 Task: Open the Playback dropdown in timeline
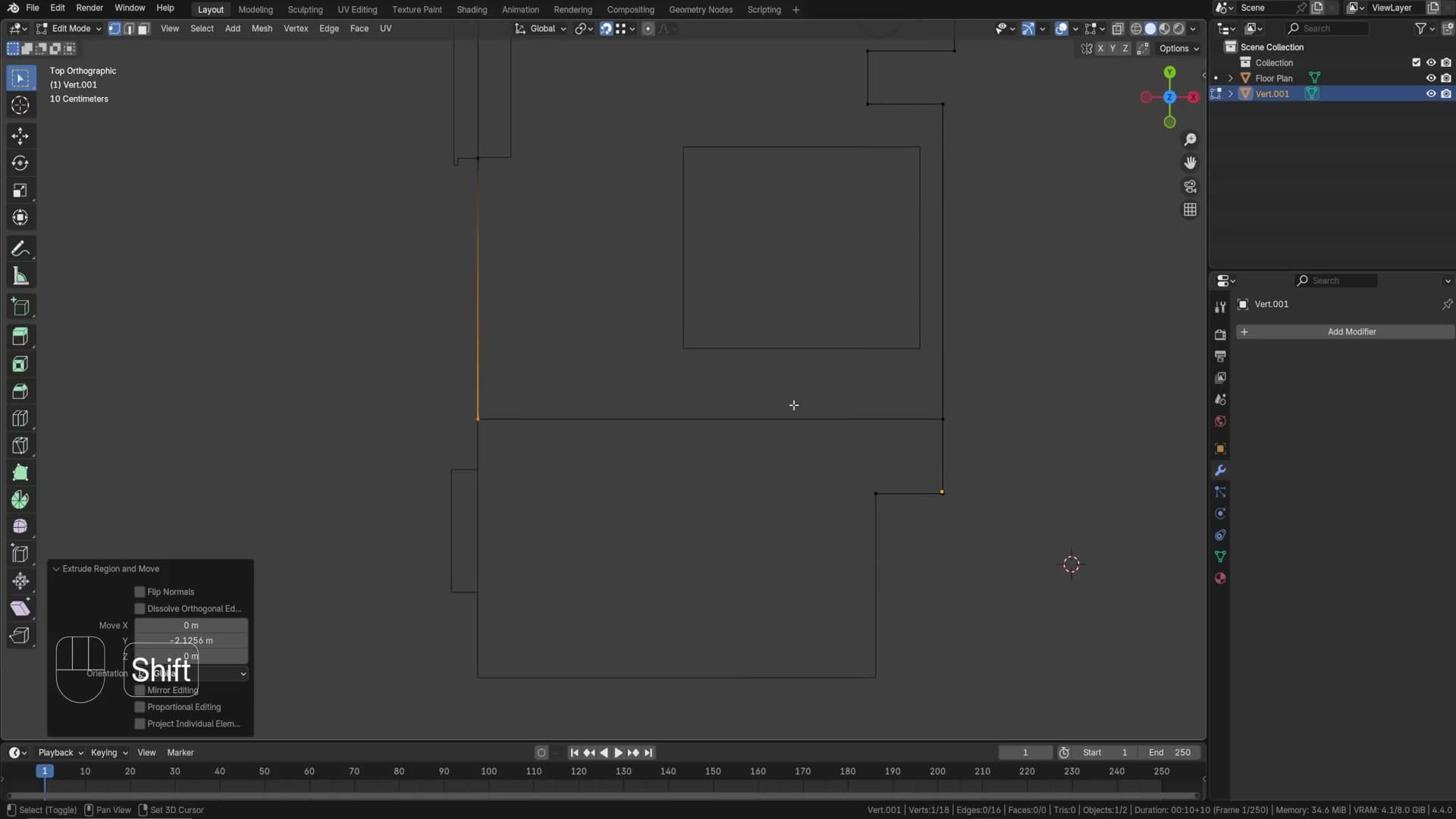point(61,753)
